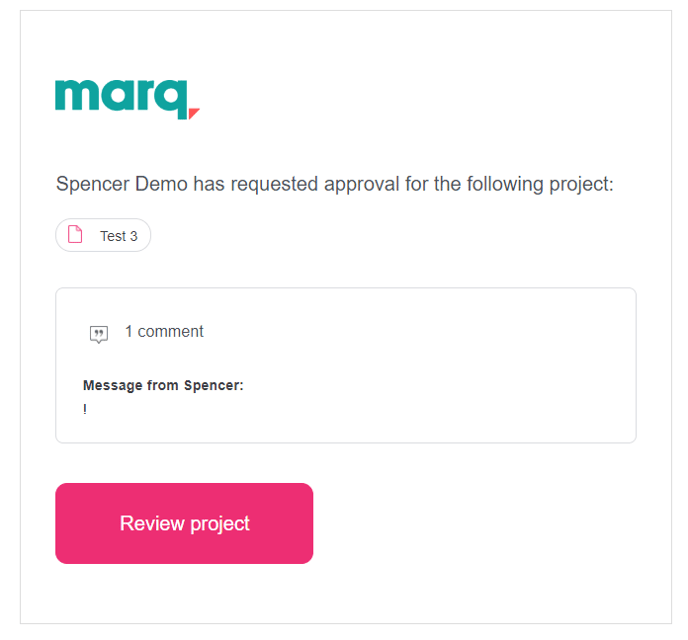
Task: Click the marq logo
Action: coord(127,100)
